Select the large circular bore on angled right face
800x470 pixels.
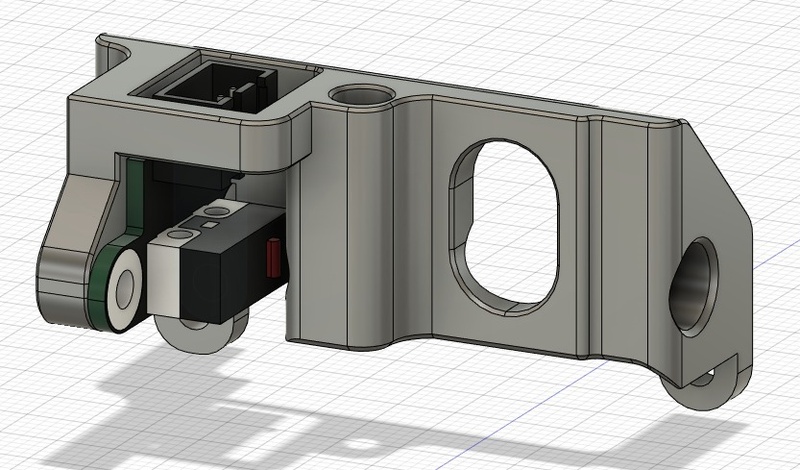(x=694, y=287)
